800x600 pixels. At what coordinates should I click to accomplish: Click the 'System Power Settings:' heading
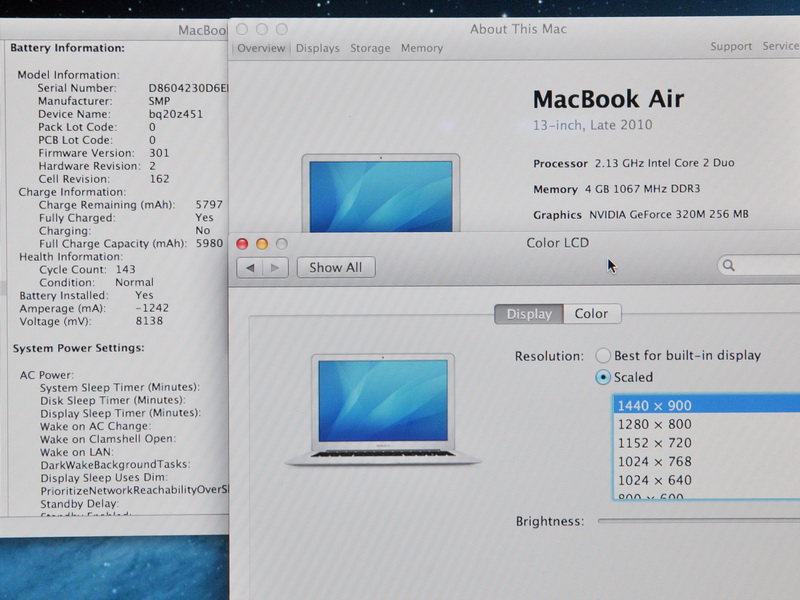click(x=79, y=348)
